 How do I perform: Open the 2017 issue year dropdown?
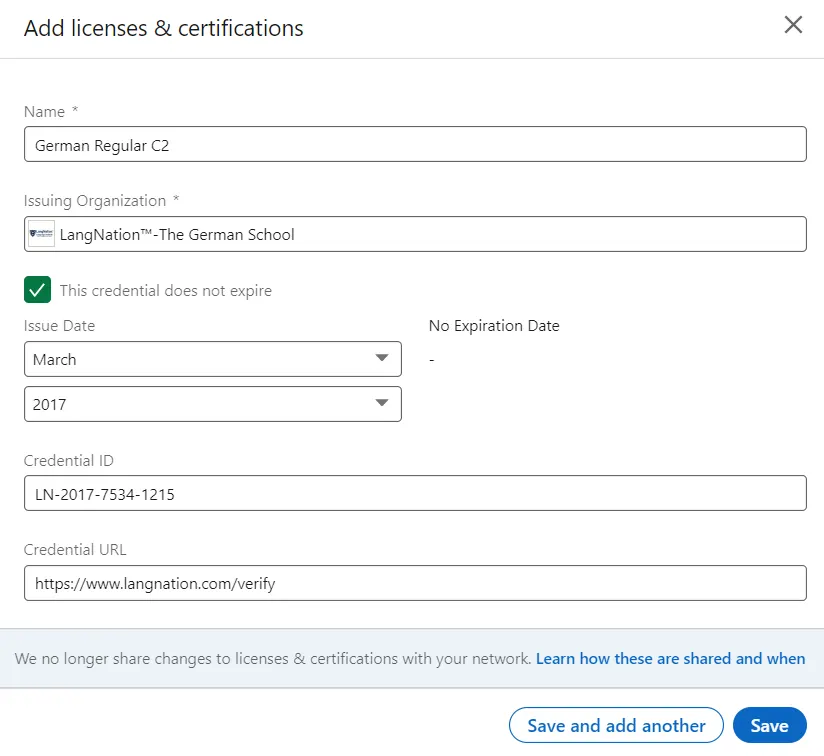coord(213,404)
